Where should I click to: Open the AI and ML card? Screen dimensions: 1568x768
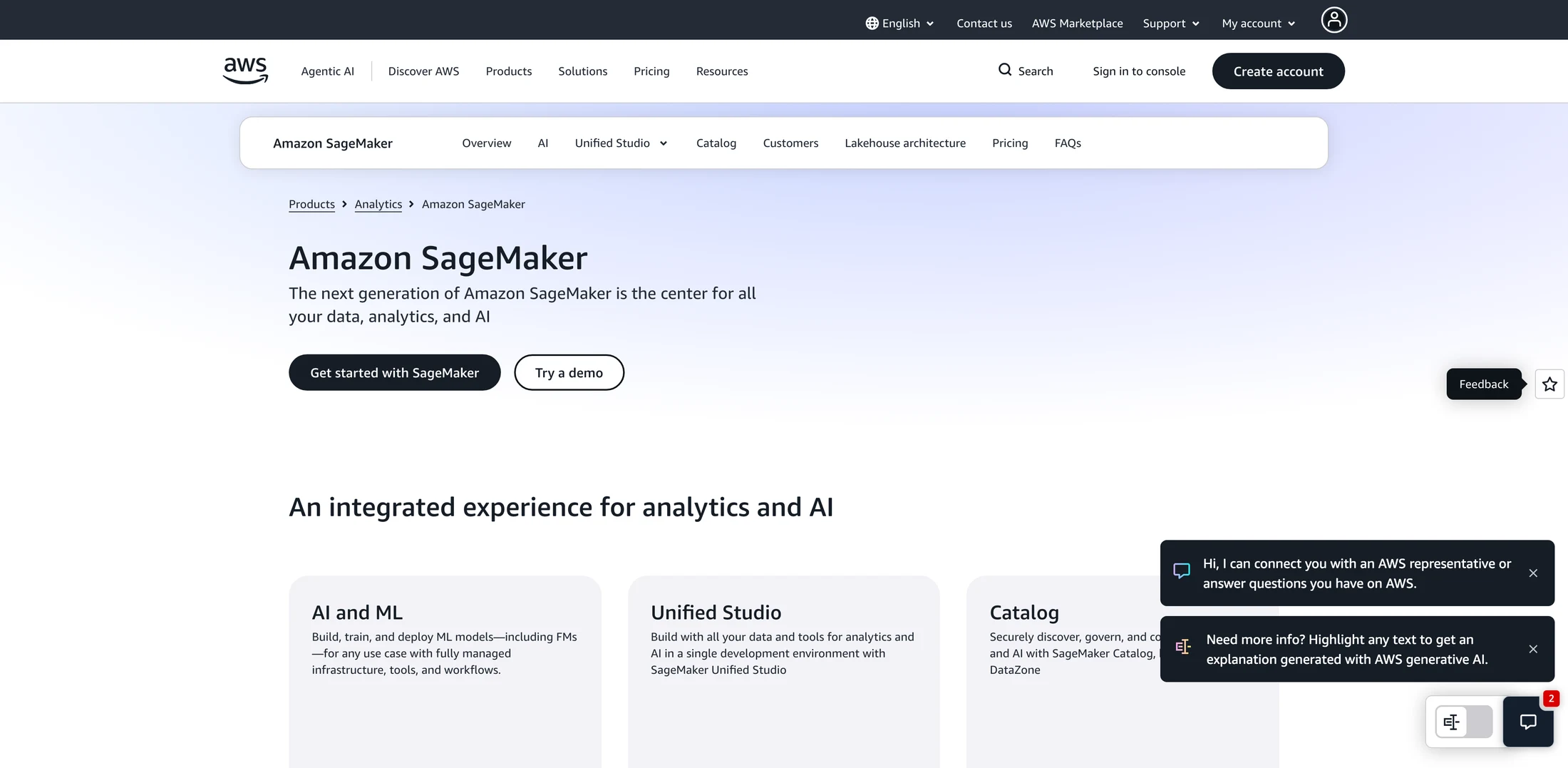click(445, 672)
